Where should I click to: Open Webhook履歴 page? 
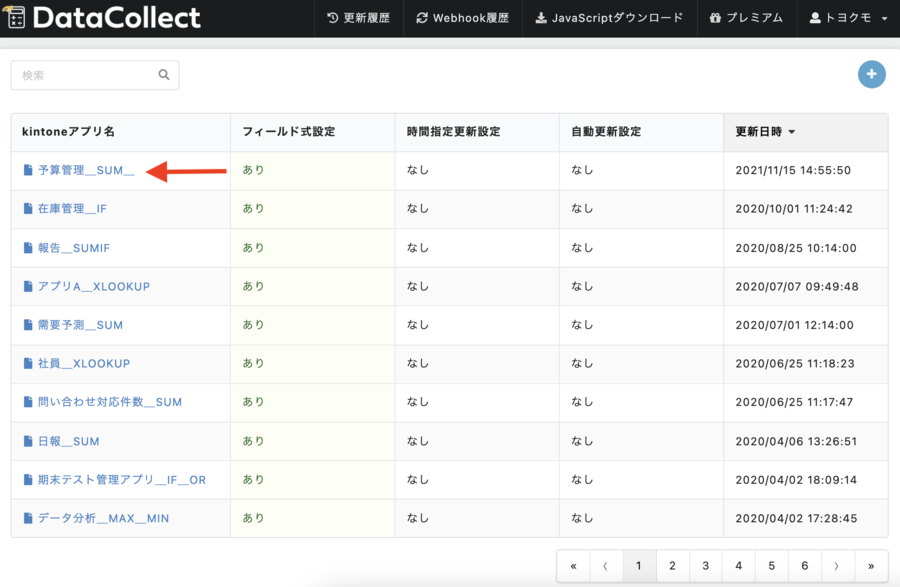(462, 18)
